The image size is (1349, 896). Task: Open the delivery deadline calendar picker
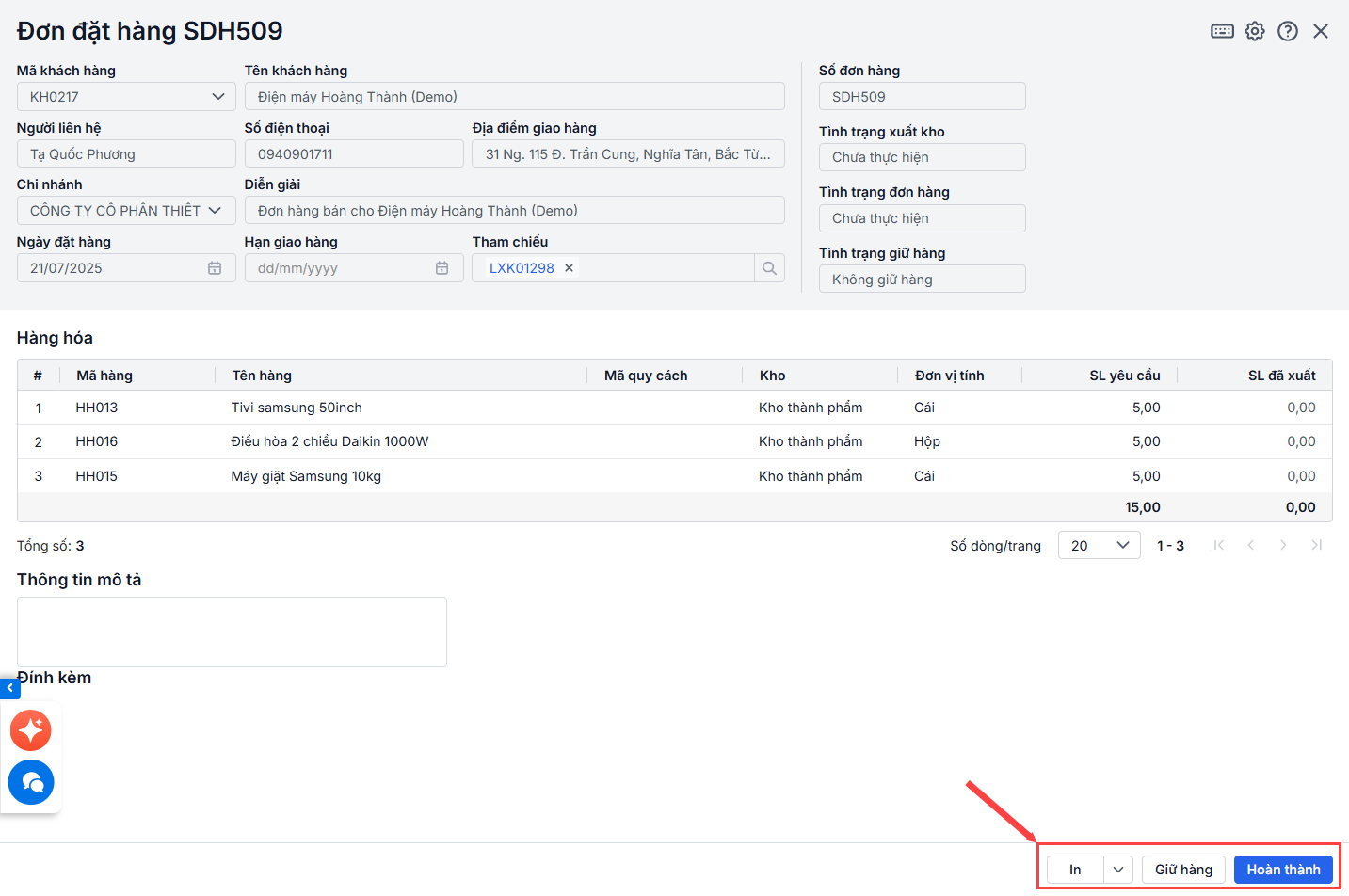(442, 268)
